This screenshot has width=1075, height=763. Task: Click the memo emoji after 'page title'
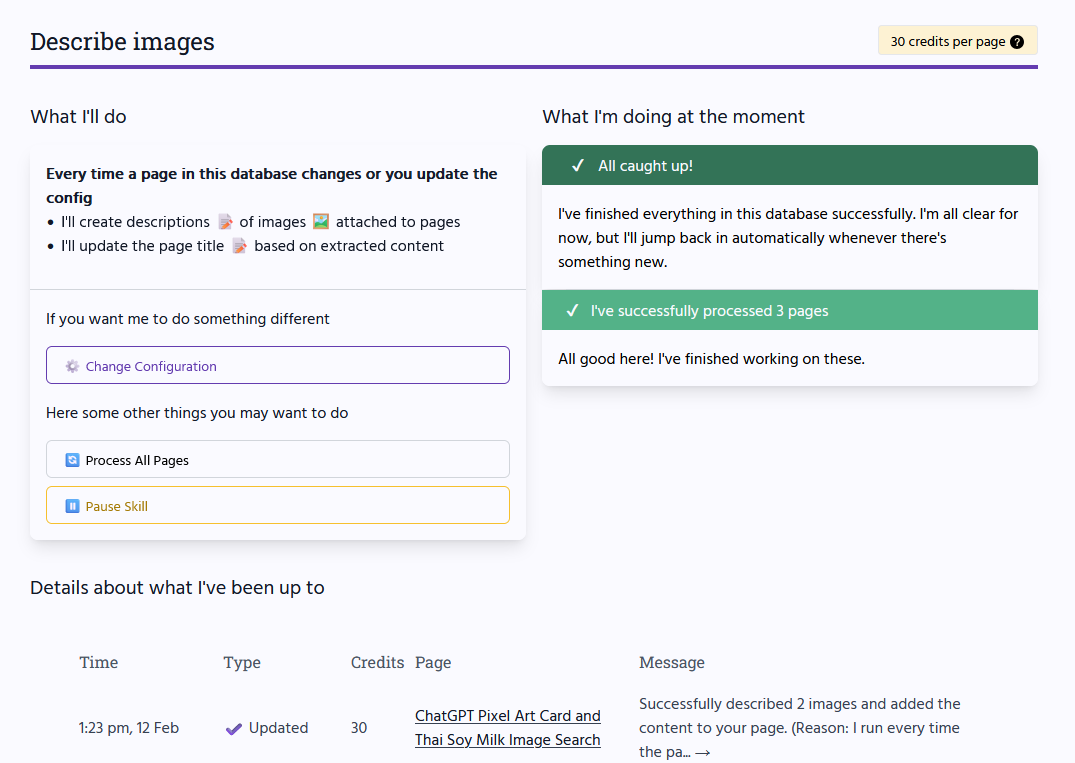pos(239,246)
